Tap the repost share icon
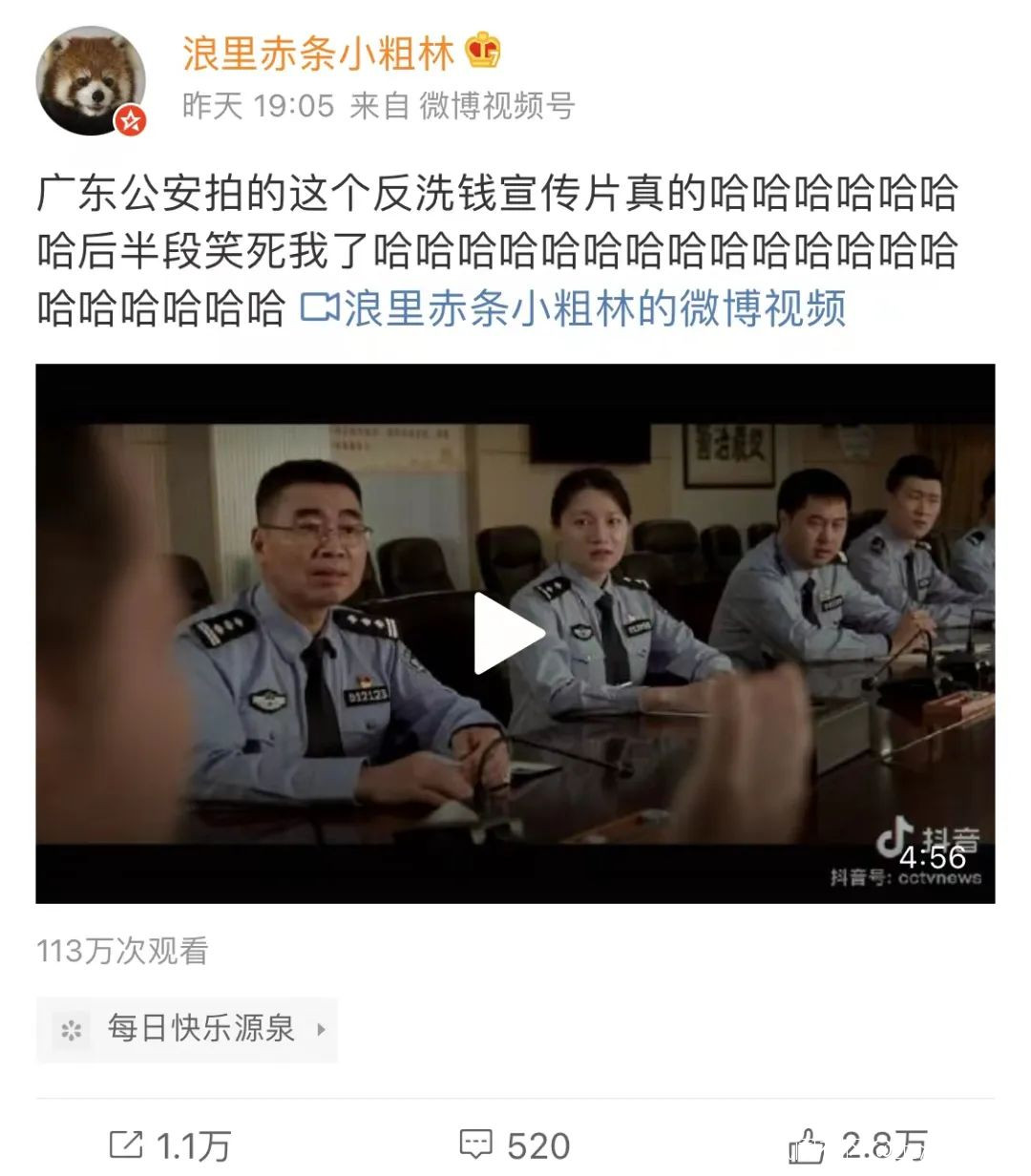1031x1176 pixels. coord(126,1144)
